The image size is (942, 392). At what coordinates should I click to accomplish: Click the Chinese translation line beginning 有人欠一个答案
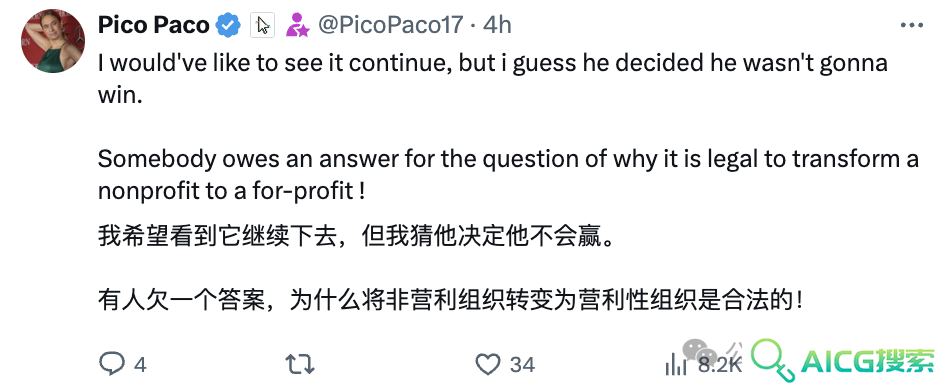pyautogui.click(x=450, y=300)
